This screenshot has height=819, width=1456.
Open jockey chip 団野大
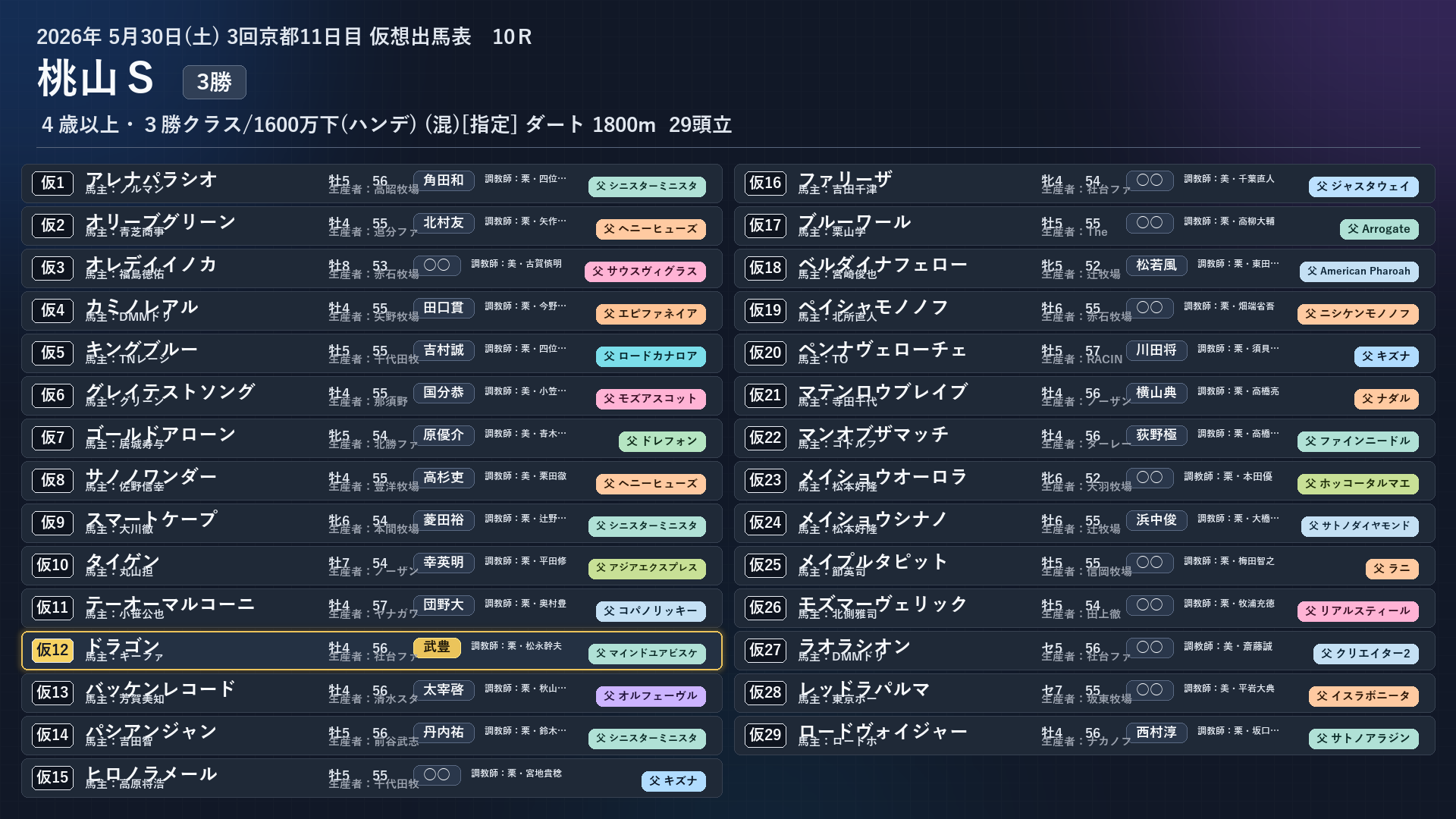(x=444, y=605)
